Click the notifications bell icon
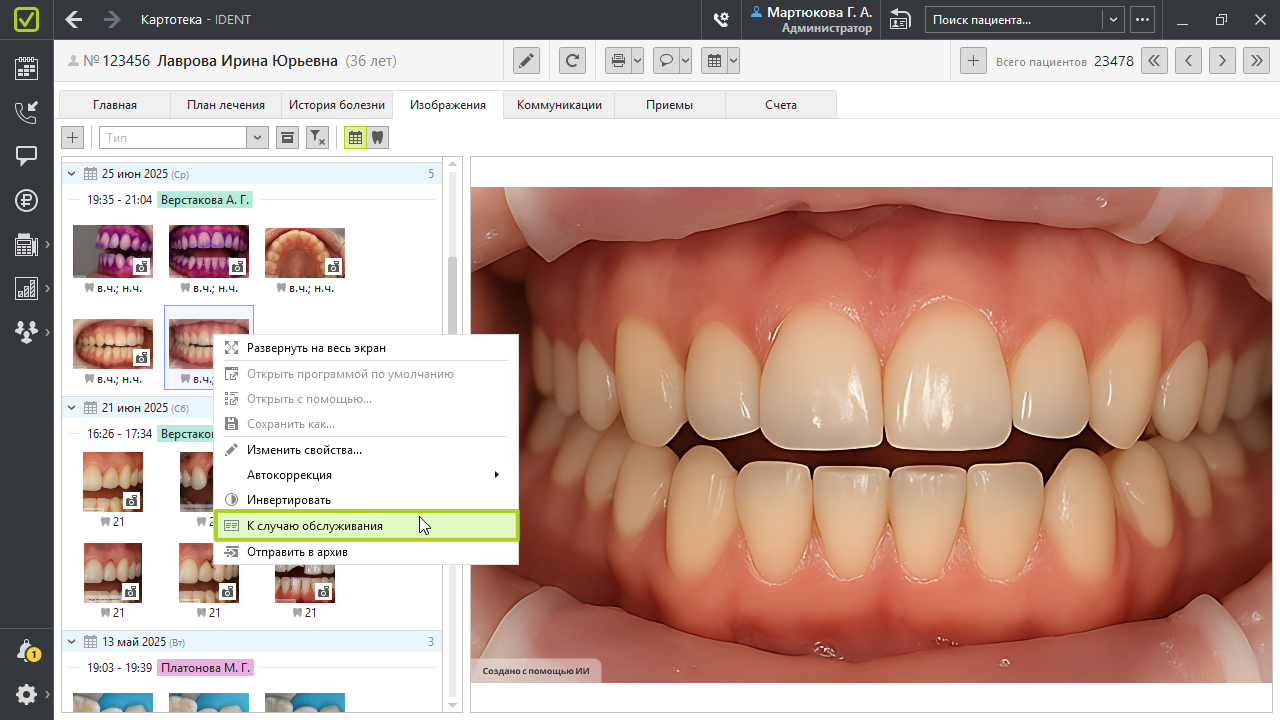1280x720 pixels. coord(27,651)
